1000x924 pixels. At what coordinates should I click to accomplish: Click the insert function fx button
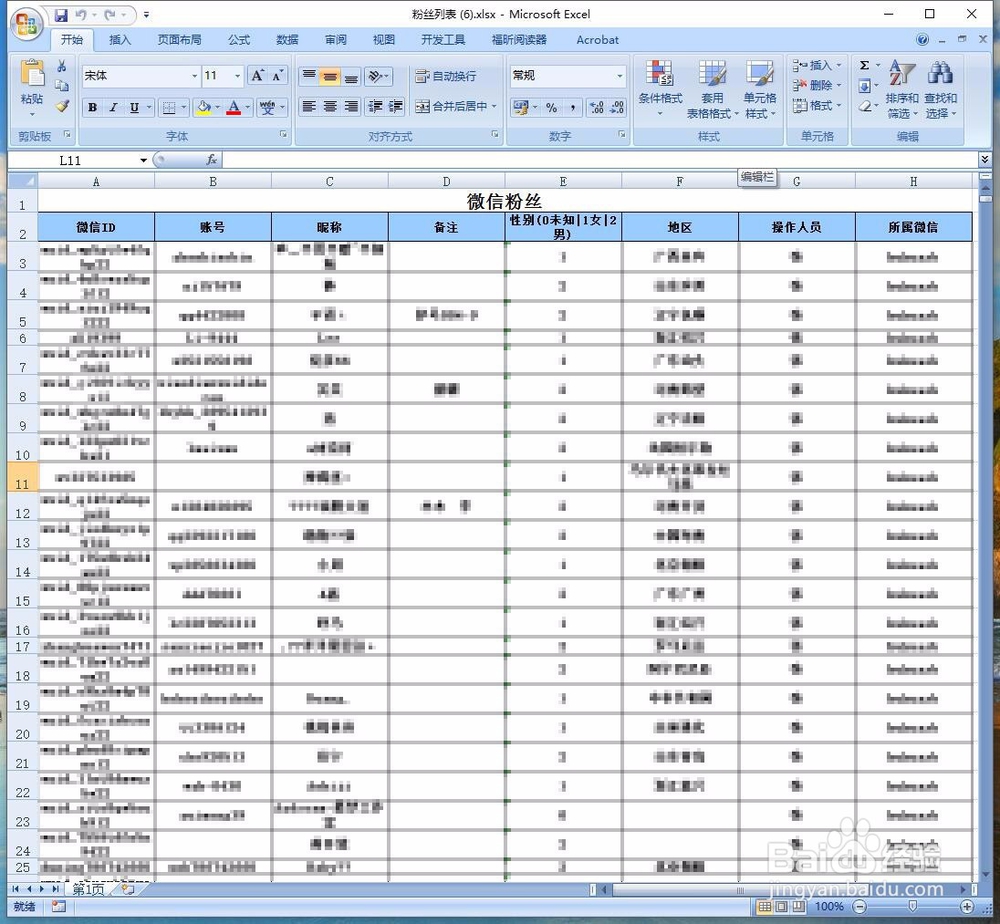pyautogui.click(x=212, y=160)
